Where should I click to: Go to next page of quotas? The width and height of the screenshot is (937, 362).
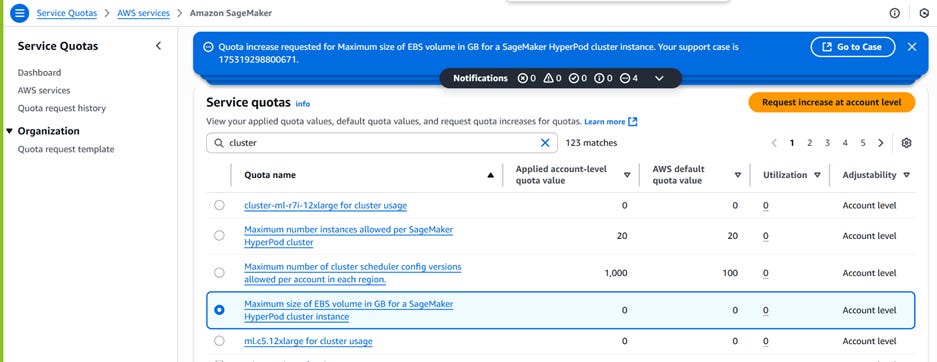(x=881, y=143)
